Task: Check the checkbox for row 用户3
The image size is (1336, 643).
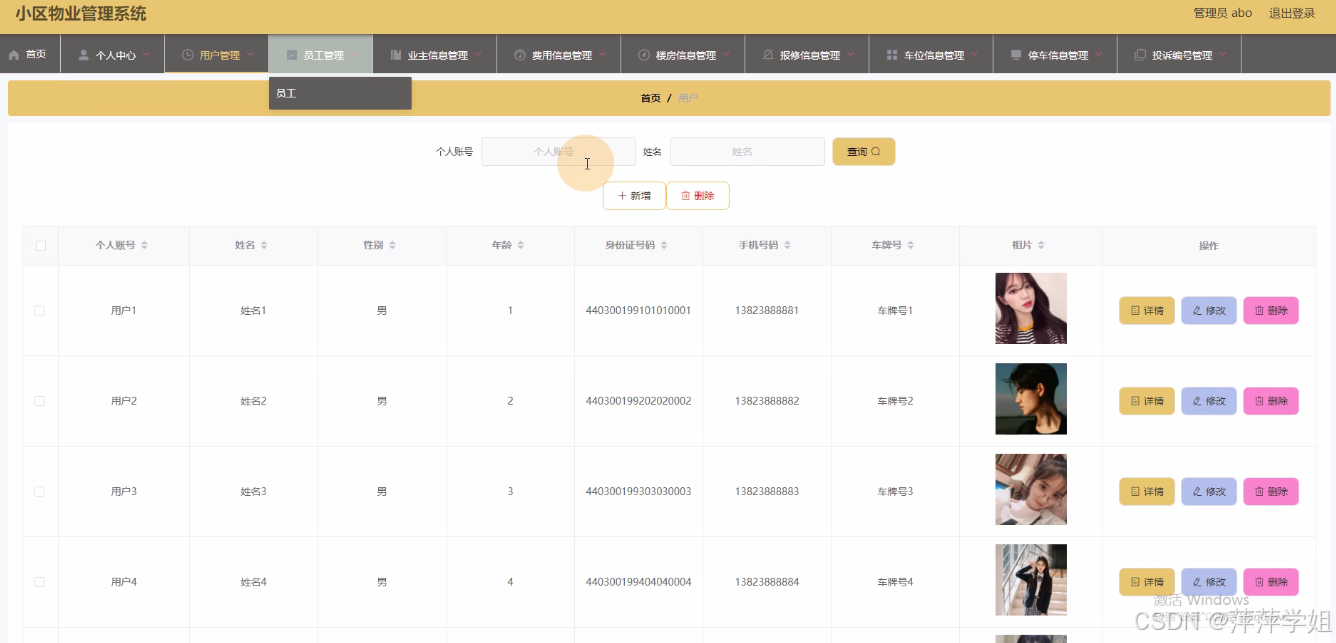Action: coord(40,492)
